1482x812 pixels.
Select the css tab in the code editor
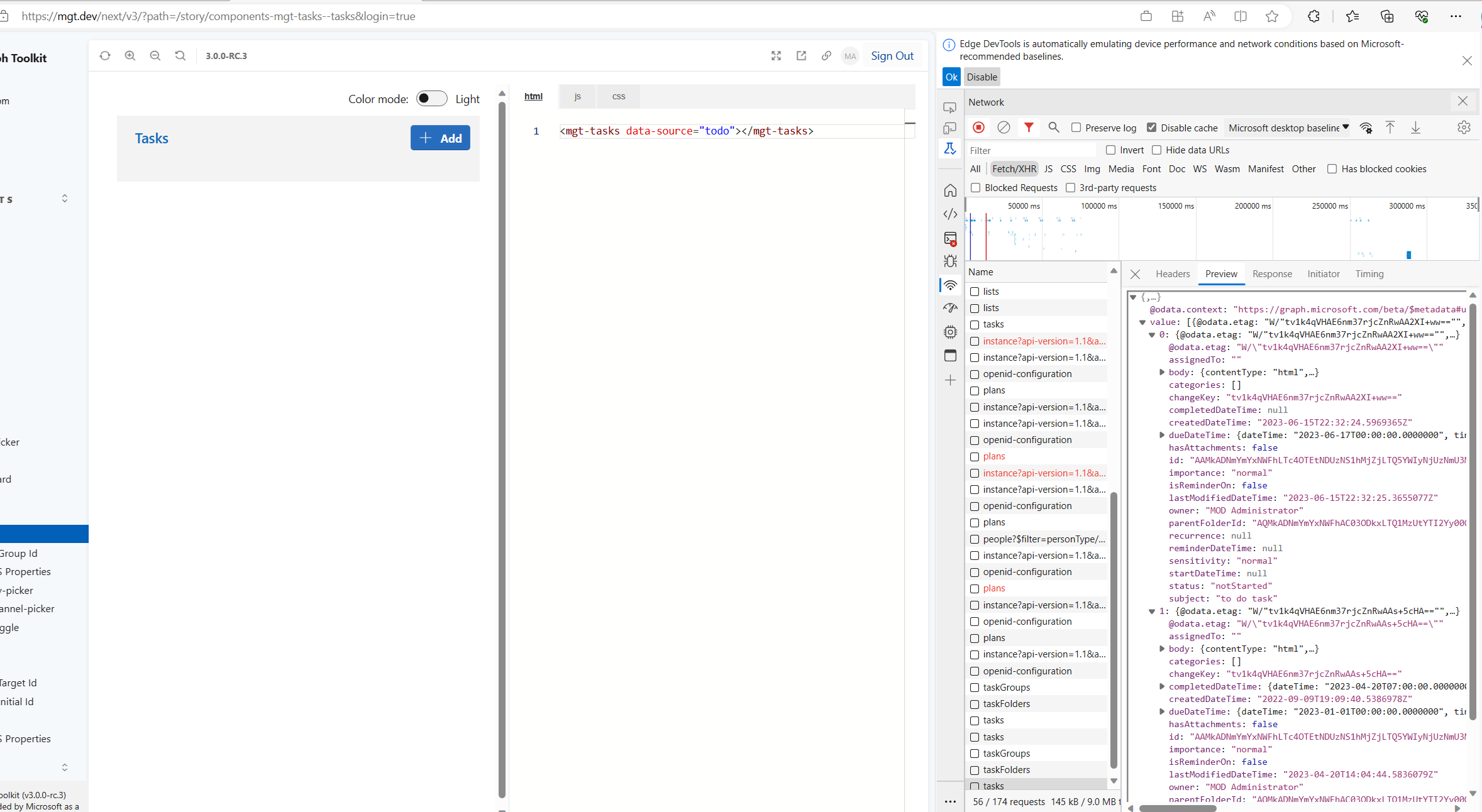[618, 96]
